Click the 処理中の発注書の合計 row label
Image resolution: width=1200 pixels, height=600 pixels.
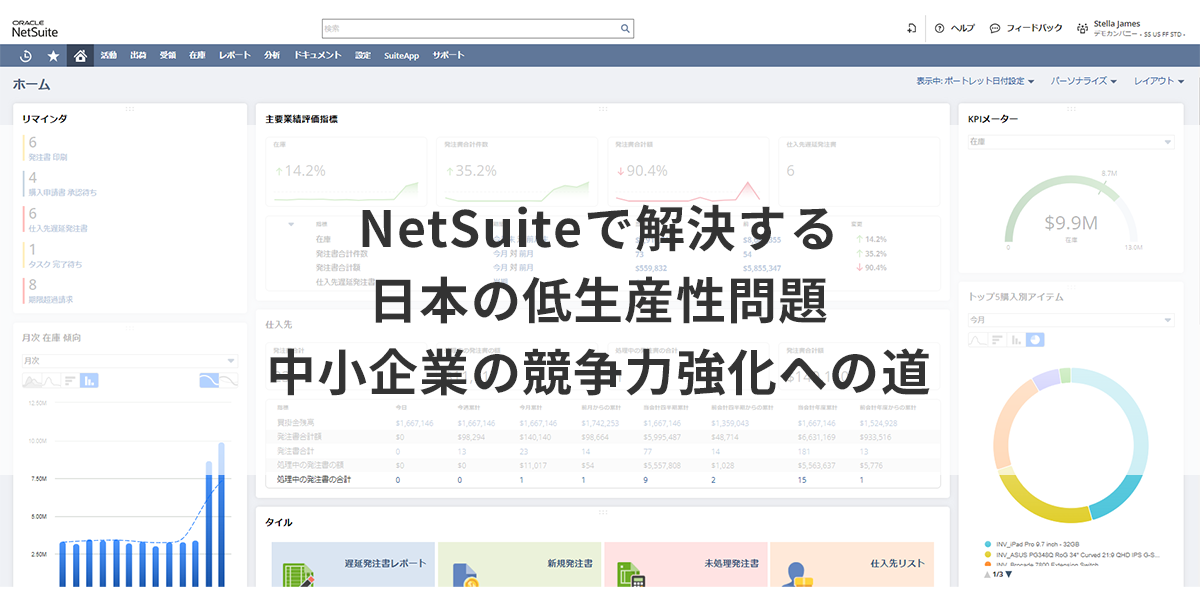tap(315, 480)
